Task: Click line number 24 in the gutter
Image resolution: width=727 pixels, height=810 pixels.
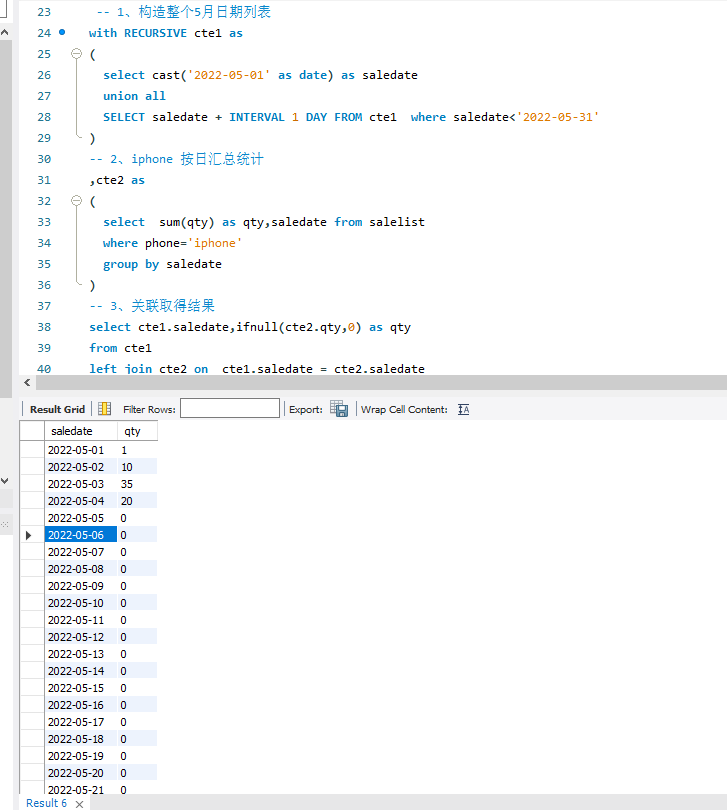Action: pyautogui.click(x=44, y=33)
